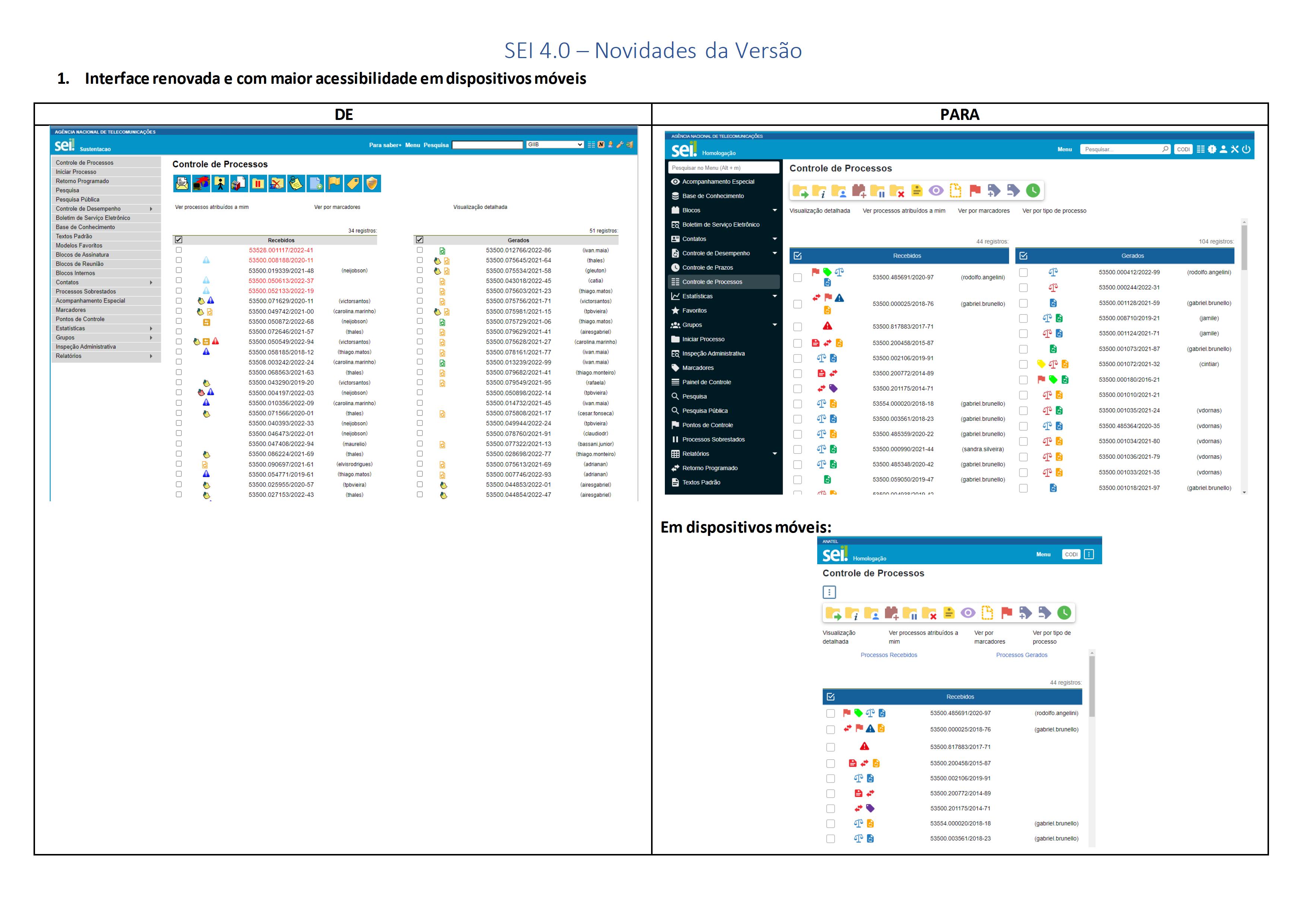Click person assign icon in old interface toolbar

pos(220,183)
